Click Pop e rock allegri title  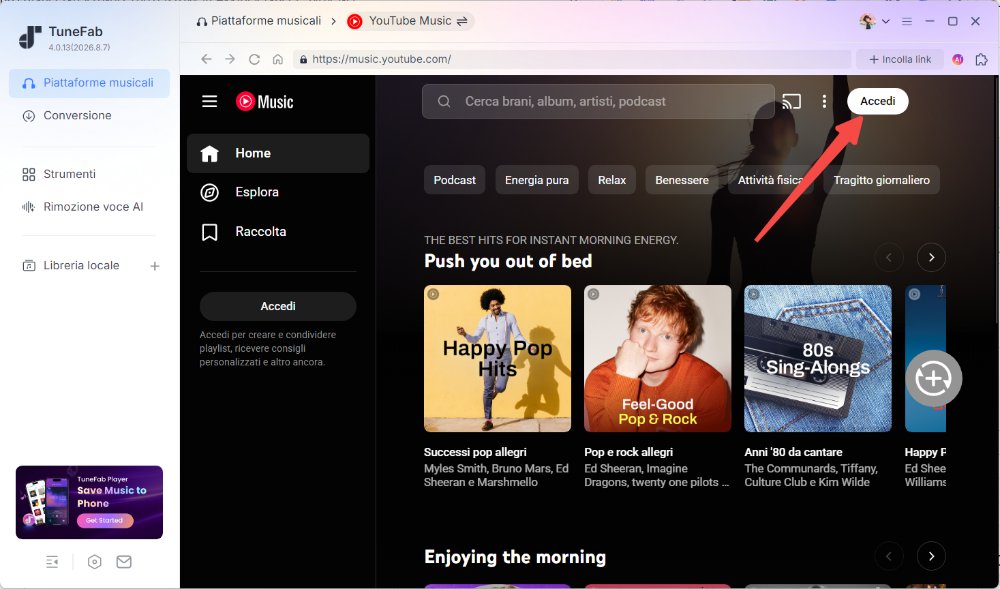coord(628,452)
